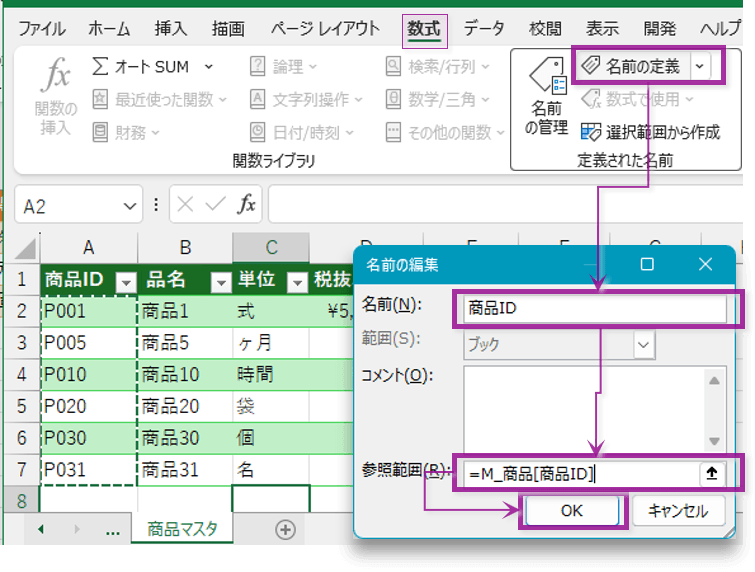Click OK in 名前の編集 dialog
Viewport: 755px width, 572px height.
click(572, 511)
